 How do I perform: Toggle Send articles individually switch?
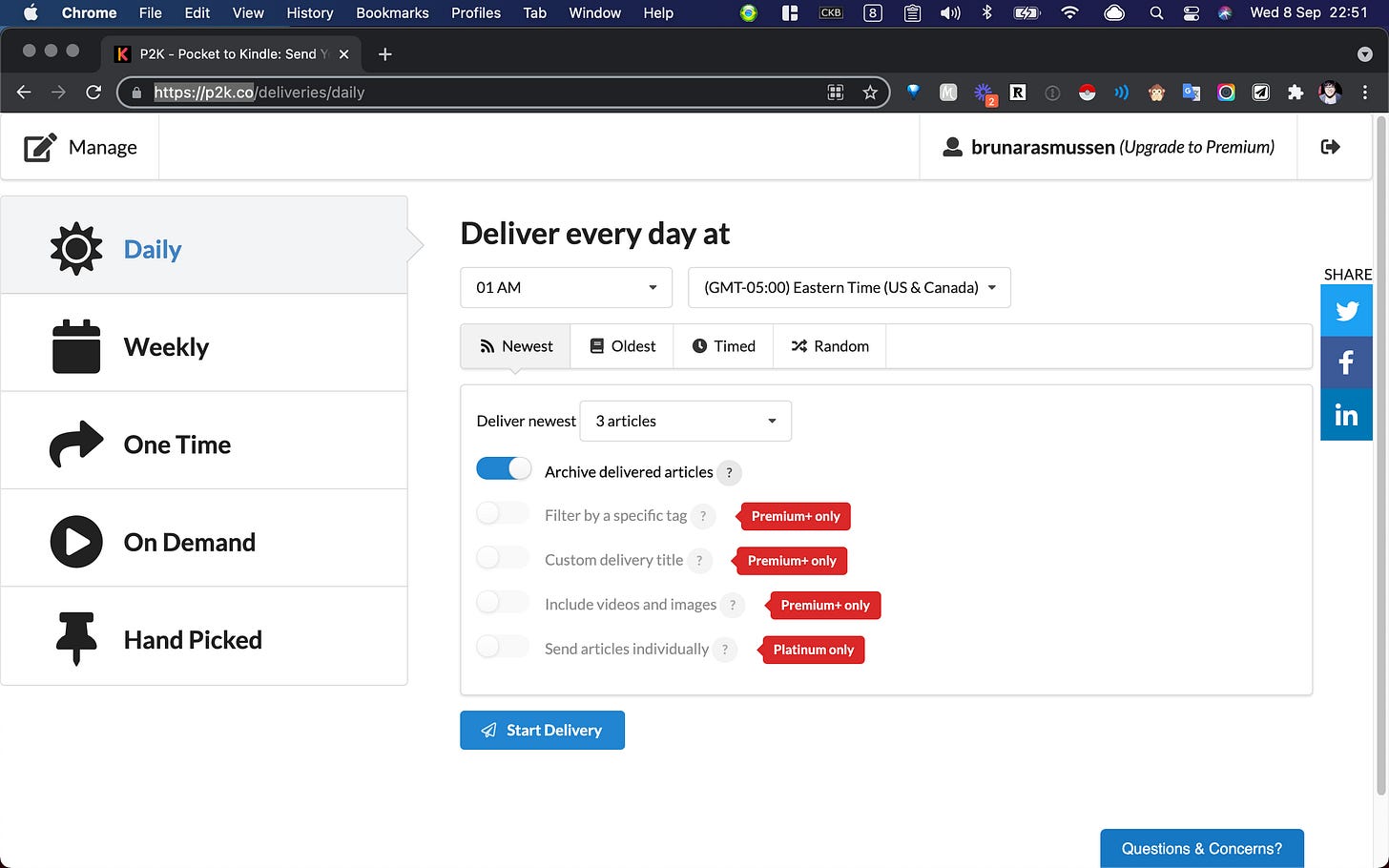pos(503,647)
